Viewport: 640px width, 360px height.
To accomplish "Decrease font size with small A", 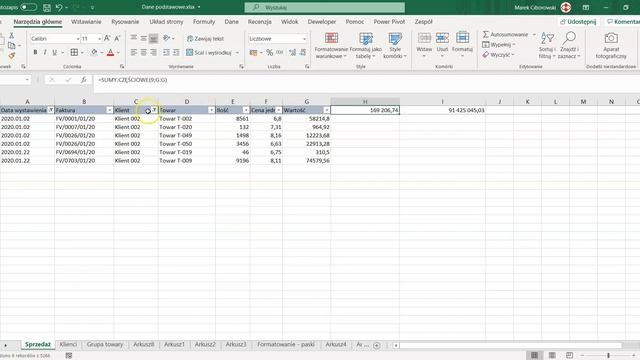I will (117, 38).
